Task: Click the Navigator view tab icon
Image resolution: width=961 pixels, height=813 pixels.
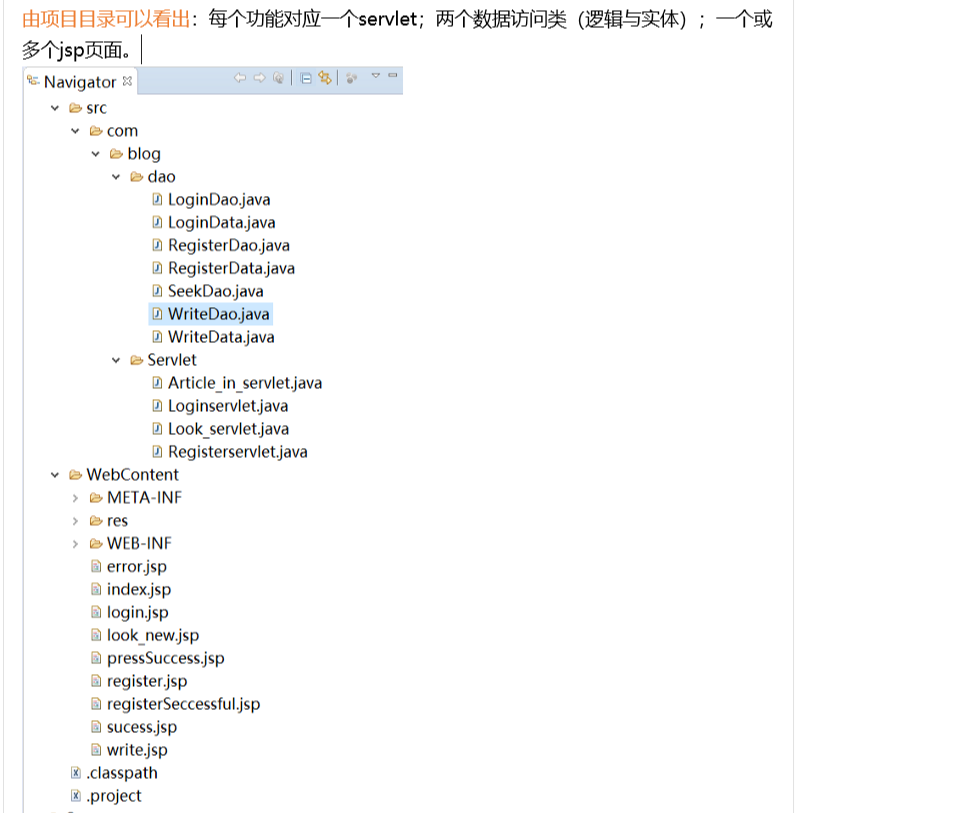Action: point(34,82)
